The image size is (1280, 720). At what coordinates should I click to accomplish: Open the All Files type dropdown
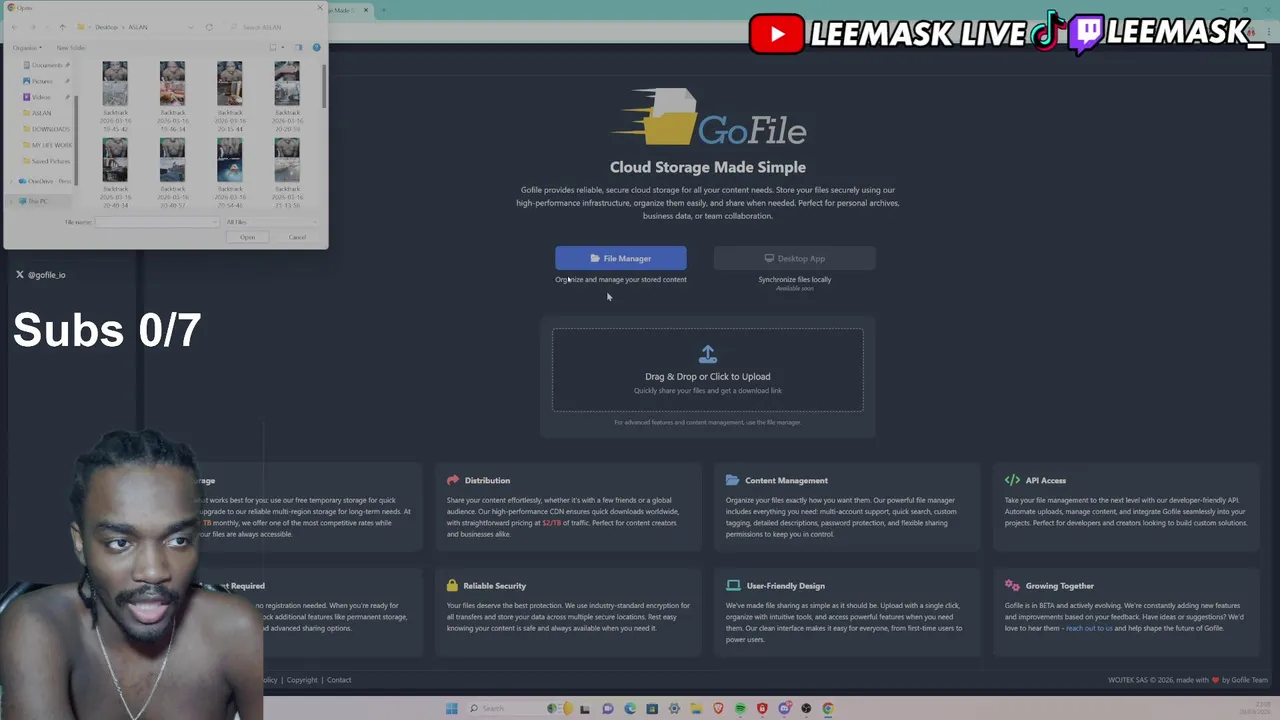[271, 222]
